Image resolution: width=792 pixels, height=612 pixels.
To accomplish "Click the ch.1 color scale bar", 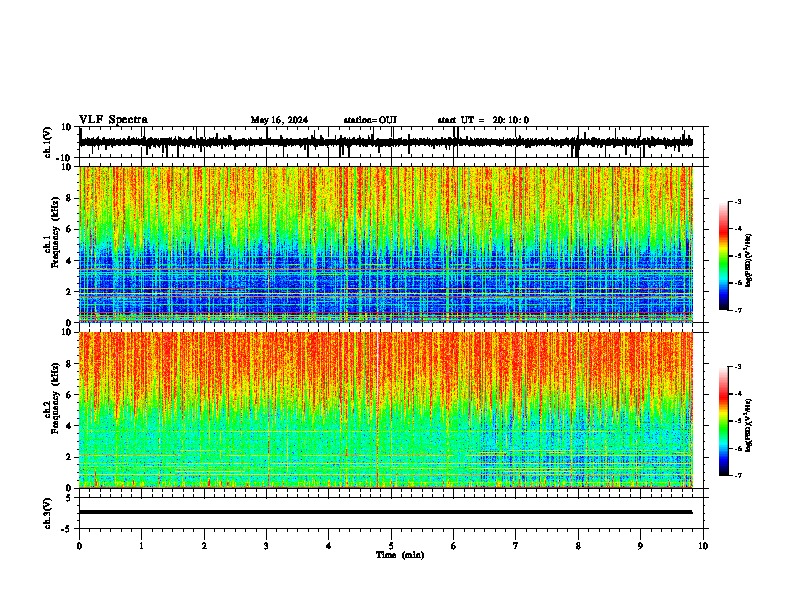I will [x=724, y=256].
